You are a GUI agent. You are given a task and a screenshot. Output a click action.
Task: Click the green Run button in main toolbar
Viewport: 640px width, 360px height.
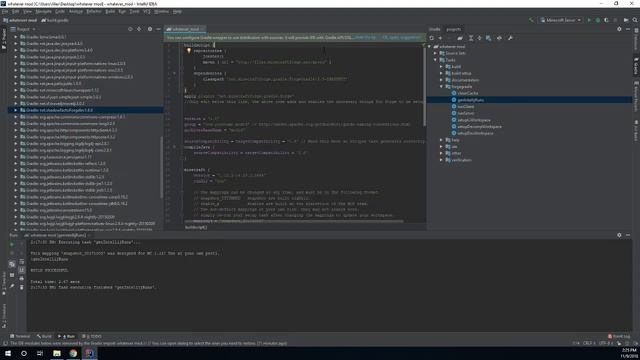[x=589, y=20]
